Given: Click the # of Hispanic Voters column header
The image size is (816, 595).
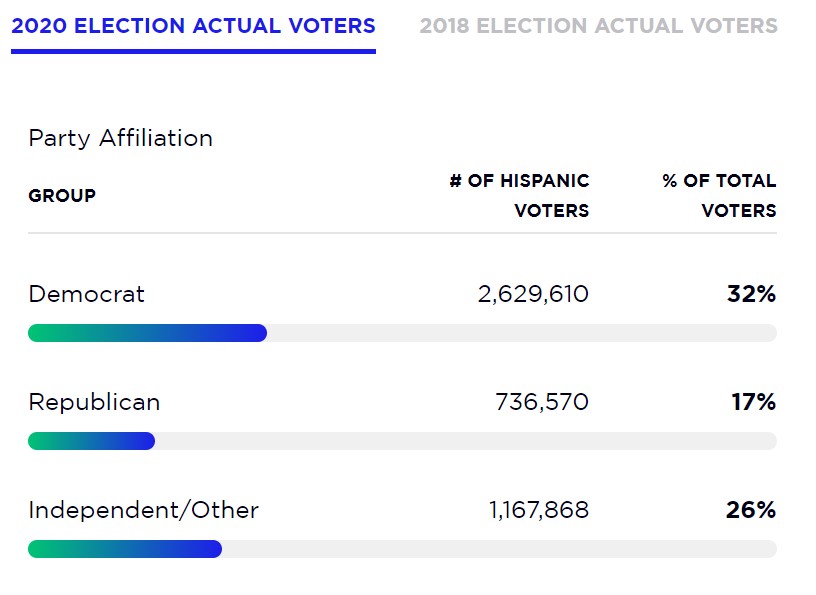Looking at the screenshot, I should (x=520, y=196).
